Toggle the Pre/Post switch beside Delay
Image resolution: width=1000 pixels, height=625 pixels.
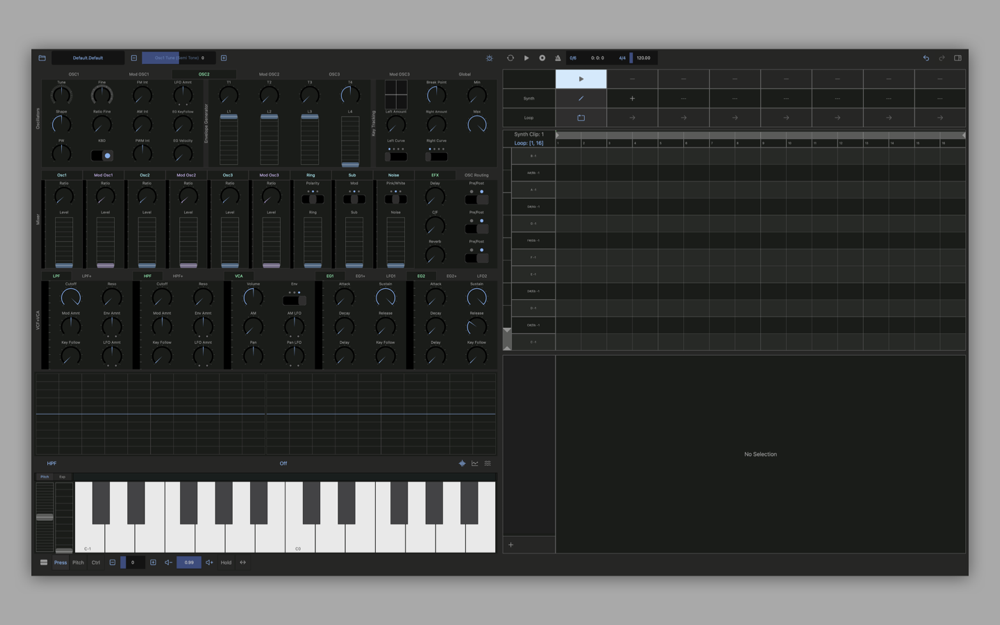tap(477, 198)
